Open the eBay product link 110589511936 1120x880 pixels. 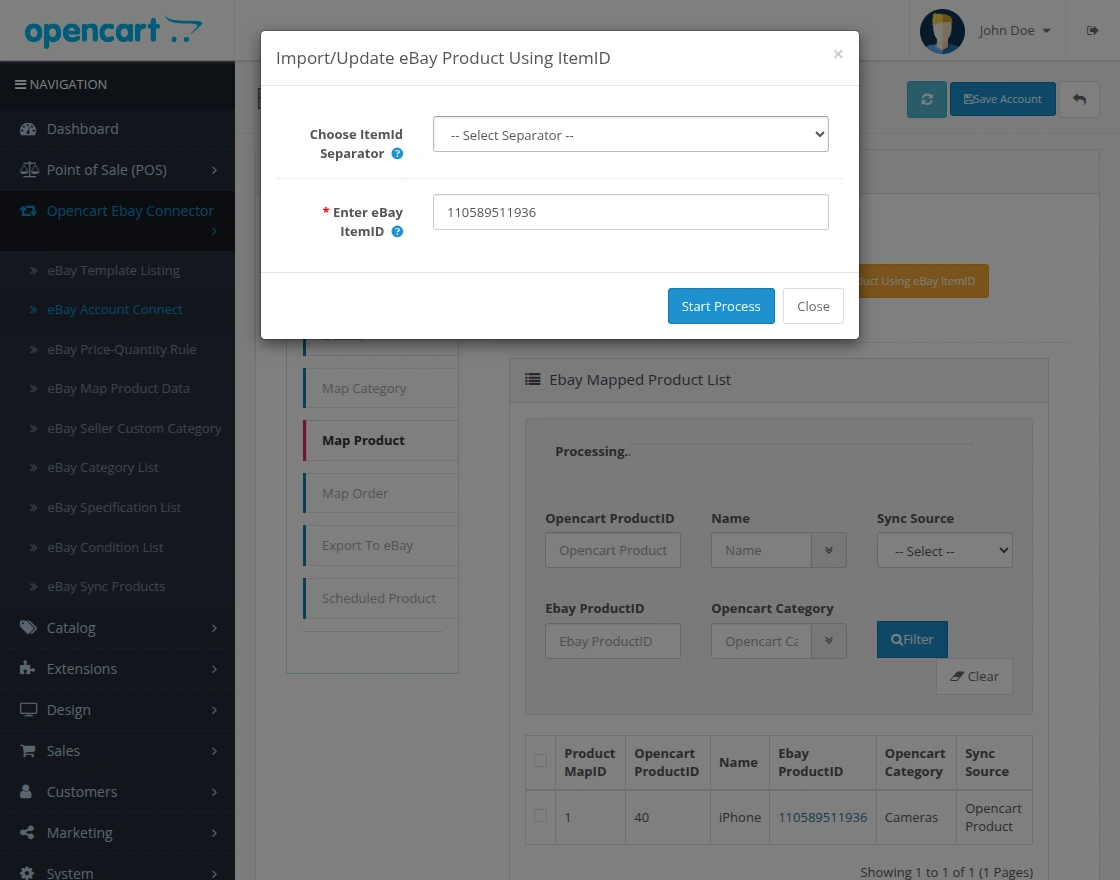(822, 817)
